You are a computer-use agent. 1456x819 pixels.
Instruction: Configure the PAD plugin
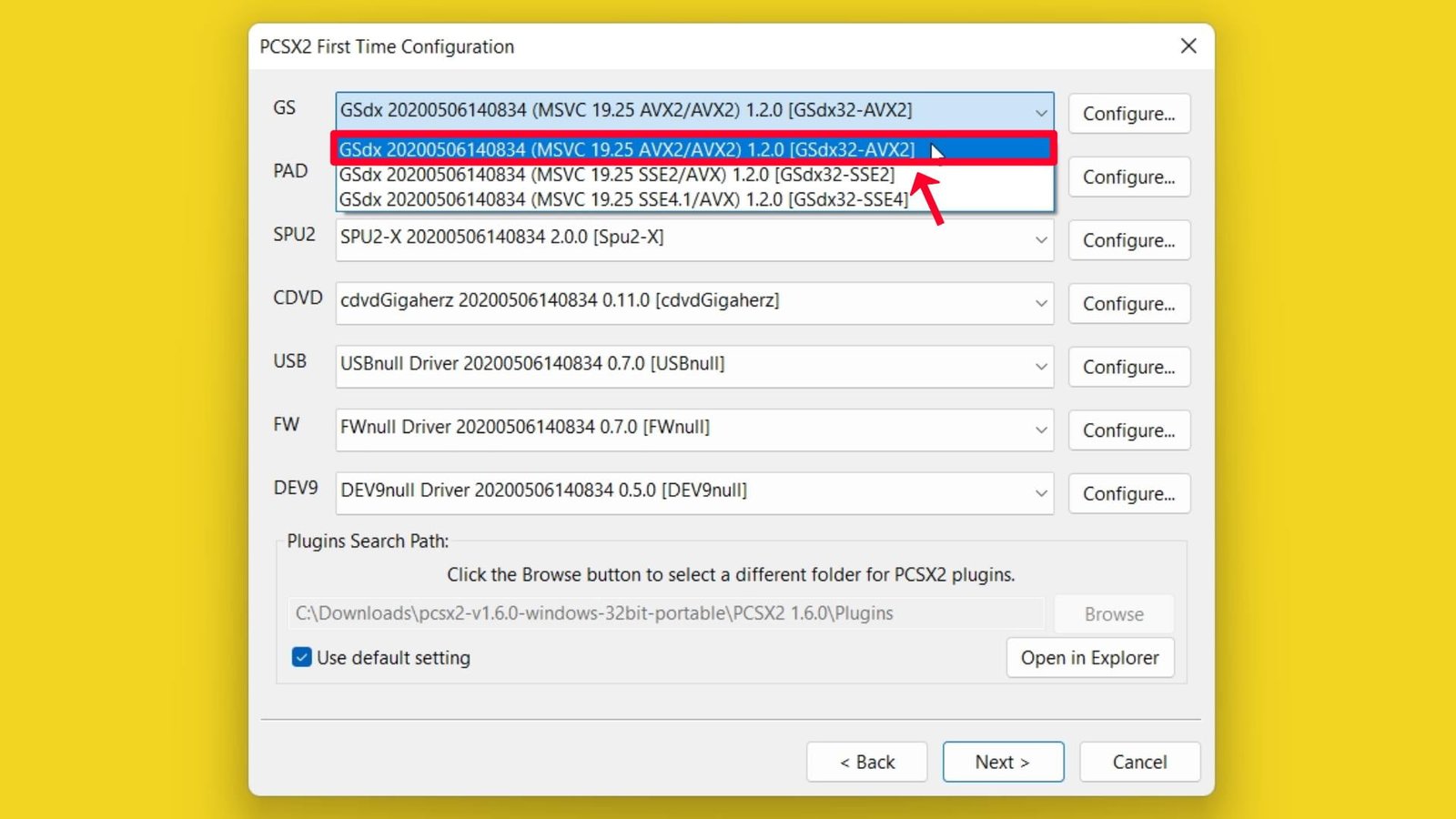[x=1129, y=177]
